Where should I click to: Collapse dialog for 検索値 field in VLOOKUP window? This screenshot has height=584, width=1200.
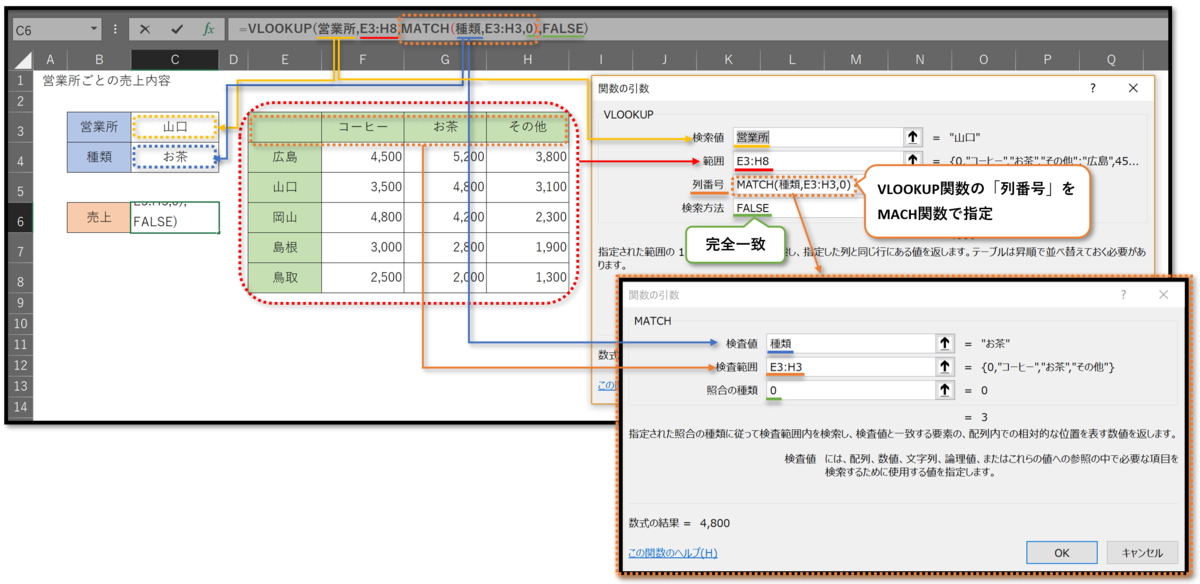912,138
